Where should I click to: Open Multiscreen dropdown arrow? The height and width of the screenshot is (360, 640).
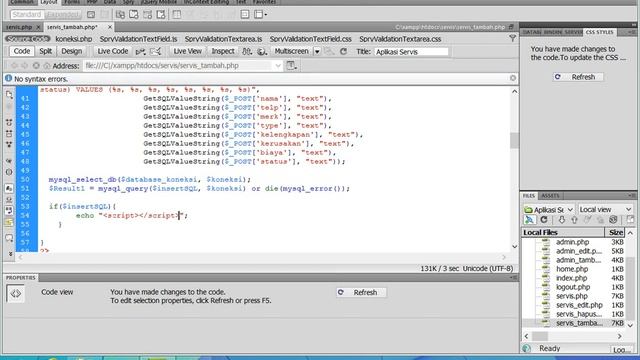[317, 51]
